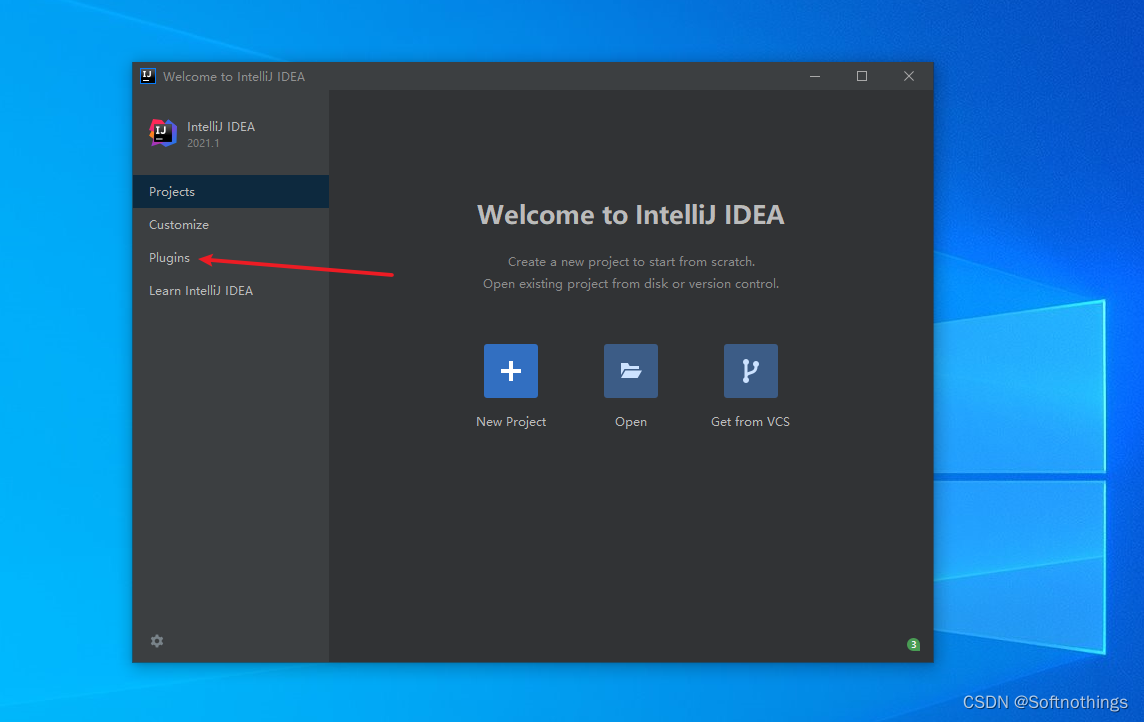Click the New Project plus icon

point(511,370)
